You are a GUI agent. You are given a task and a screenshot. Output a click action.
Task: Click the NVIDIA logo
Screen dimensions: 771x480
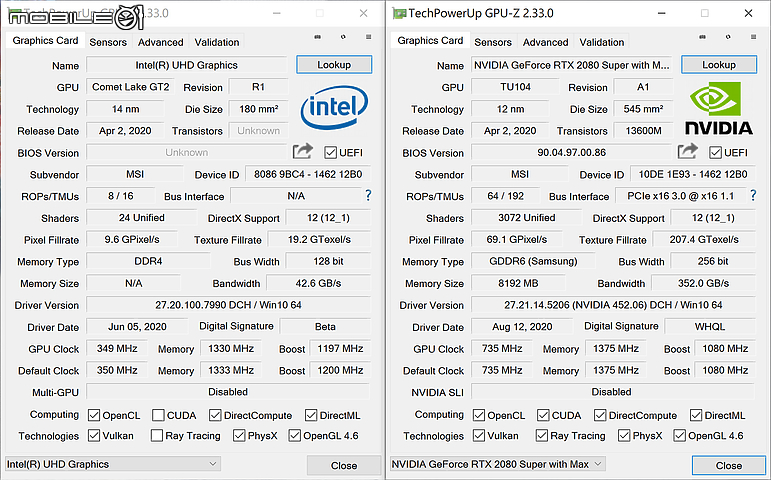pyautogui.click(x=718, y=108)
